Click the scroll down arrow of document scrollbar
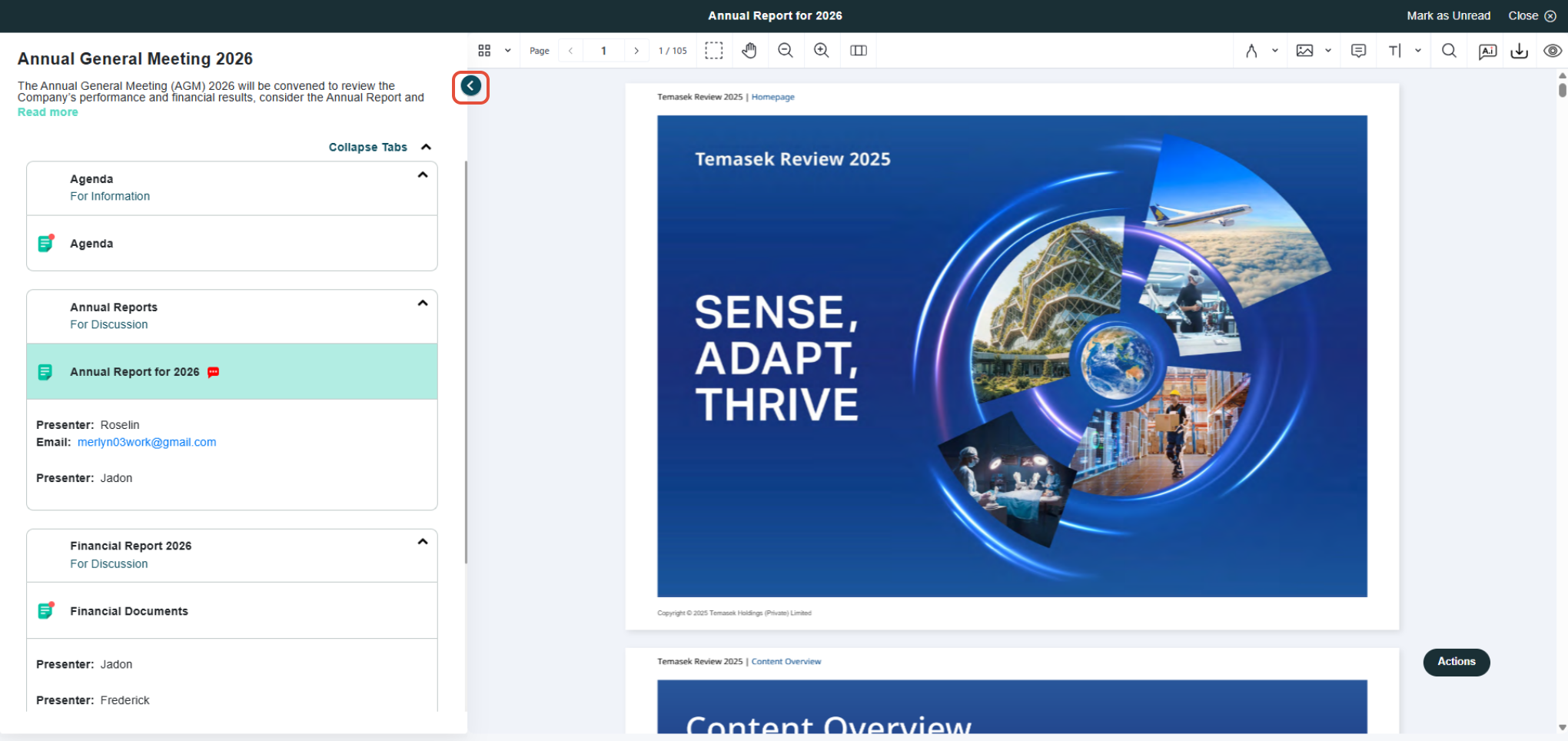The image size is (1568, 741). click(1563, 727)
